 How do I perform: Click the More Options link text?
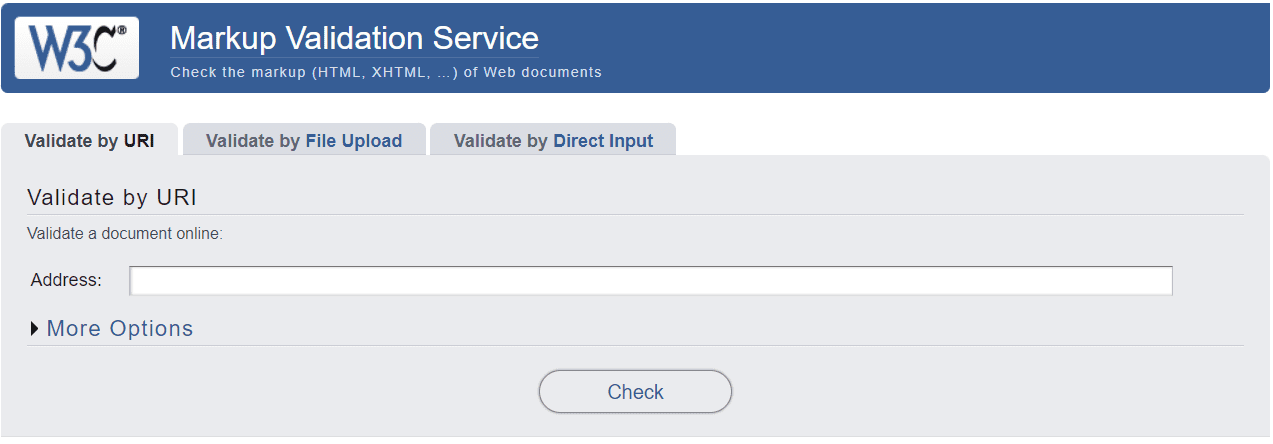click(120, 329)
